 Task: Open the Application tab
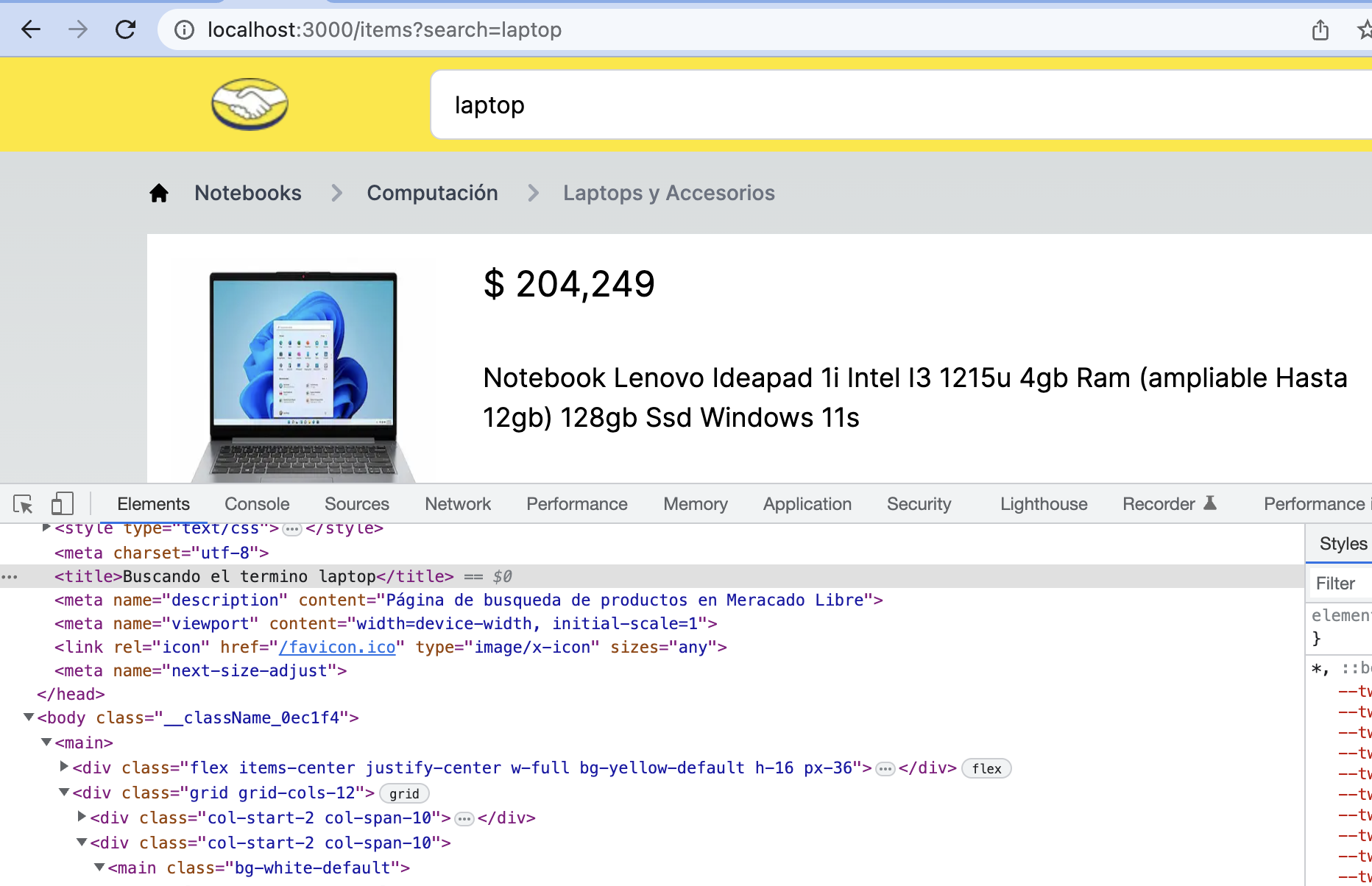(x=807, y=504)
